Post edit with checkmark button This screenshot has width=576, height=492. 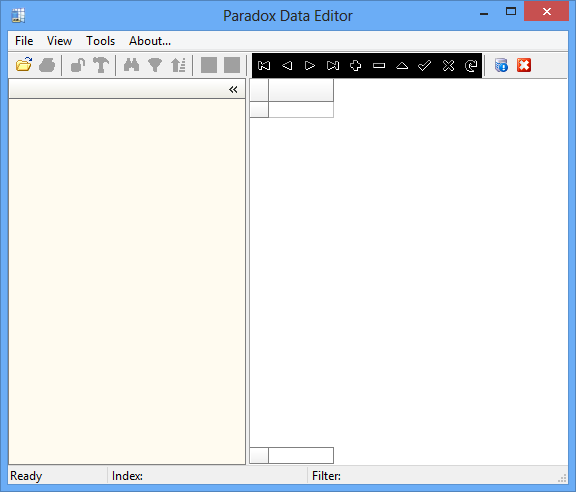coord(425,66)
